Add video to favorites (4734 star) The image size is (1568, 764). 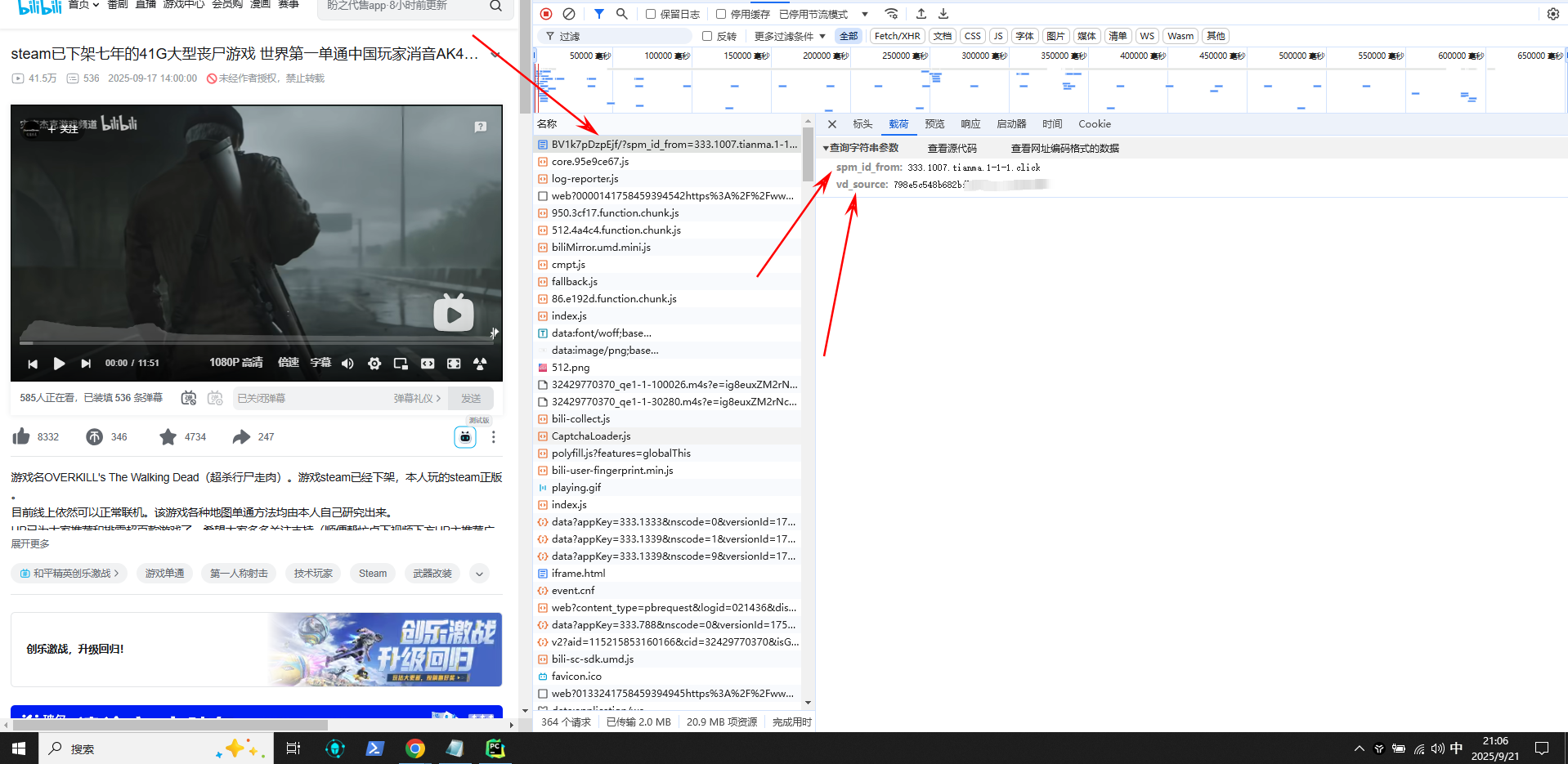coord(168,437)
